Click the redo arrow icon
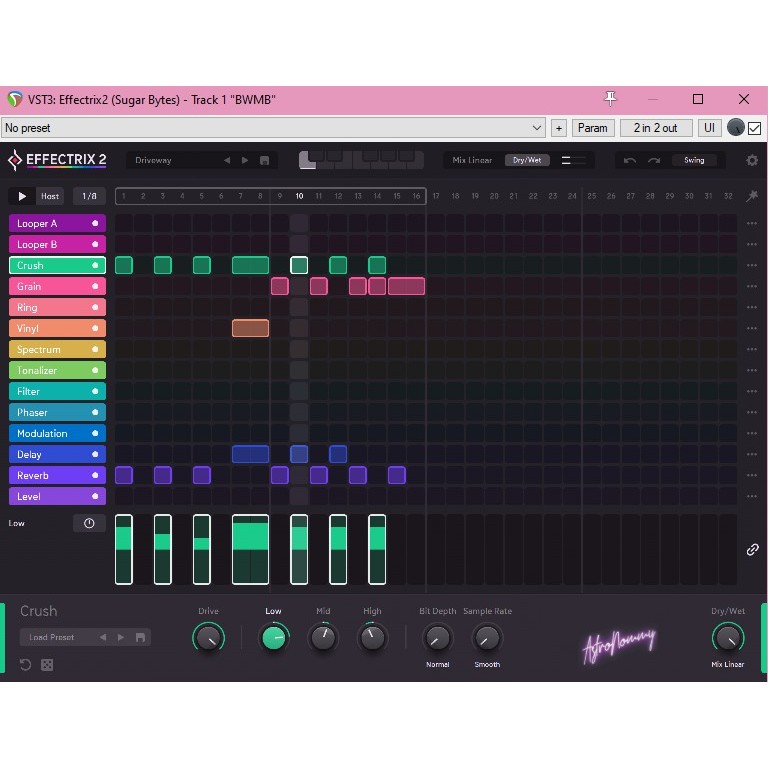 (654, 160)
